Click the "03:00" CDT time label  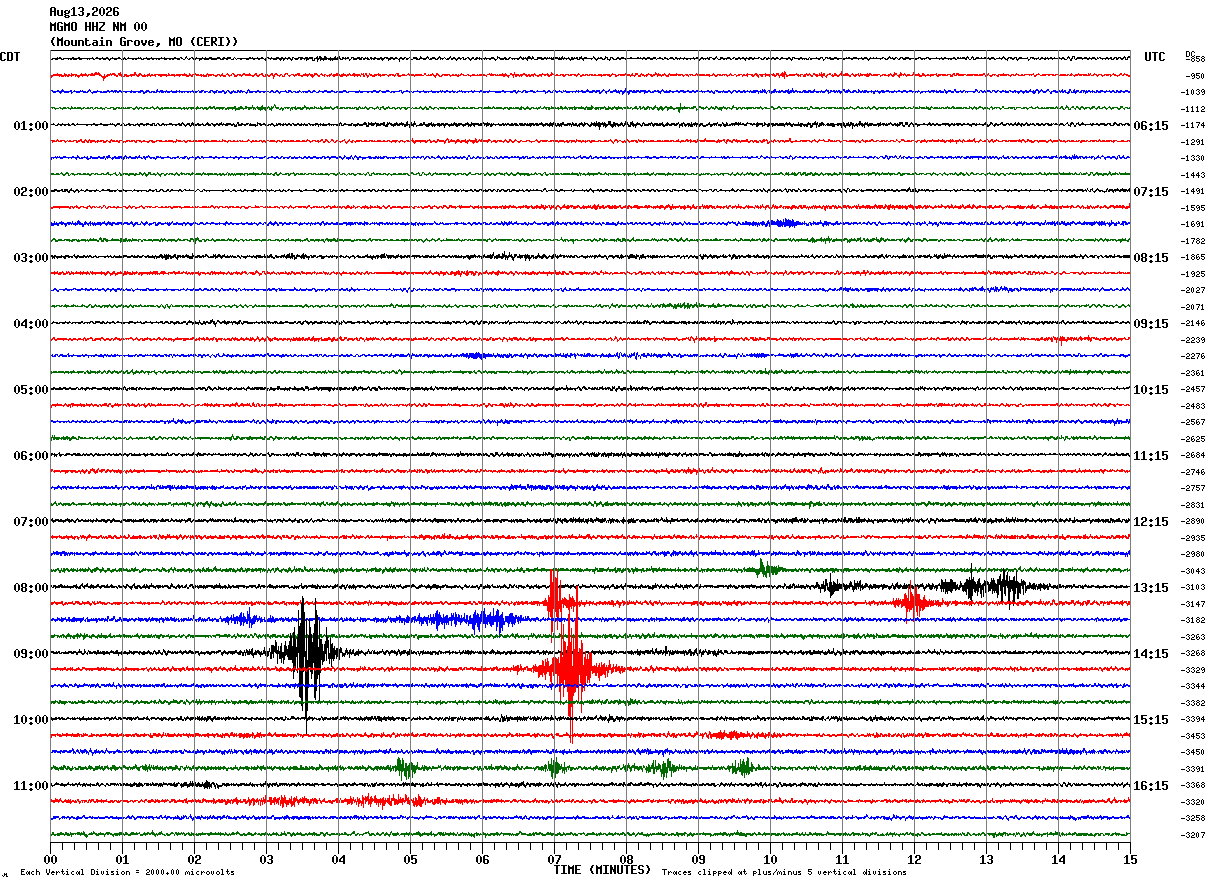pyautogui.click(x=30, y=258)
